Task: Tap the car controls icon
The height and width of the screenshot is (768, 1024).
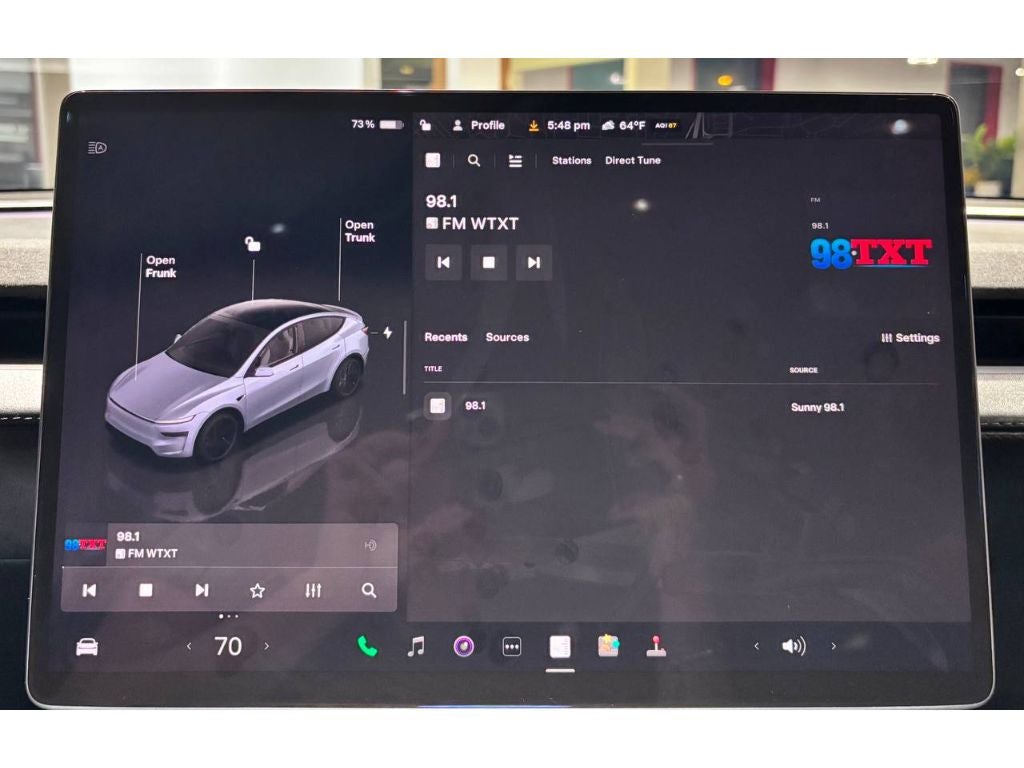Action: coord(88,647)
